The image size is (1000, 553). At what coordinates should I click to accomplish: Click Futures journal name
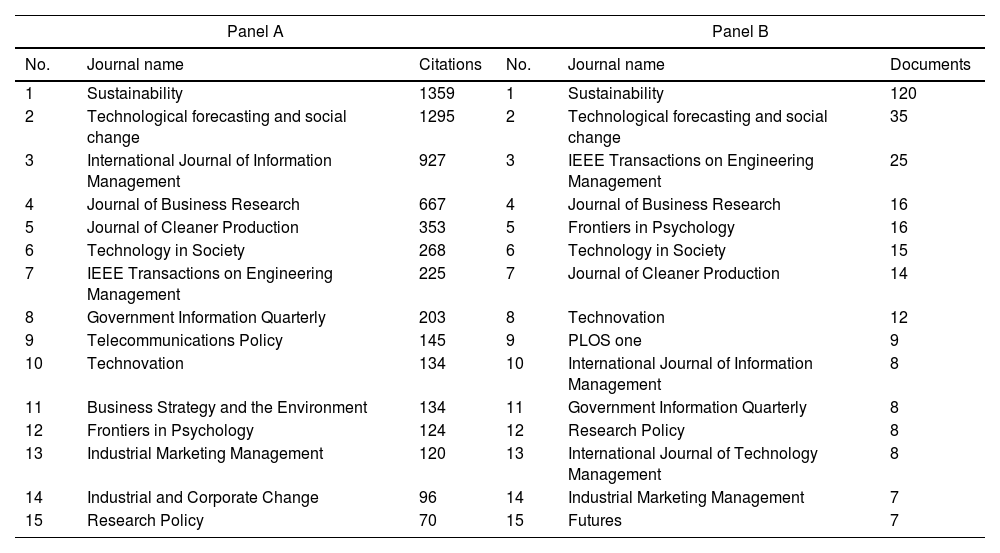coord(594,521)
